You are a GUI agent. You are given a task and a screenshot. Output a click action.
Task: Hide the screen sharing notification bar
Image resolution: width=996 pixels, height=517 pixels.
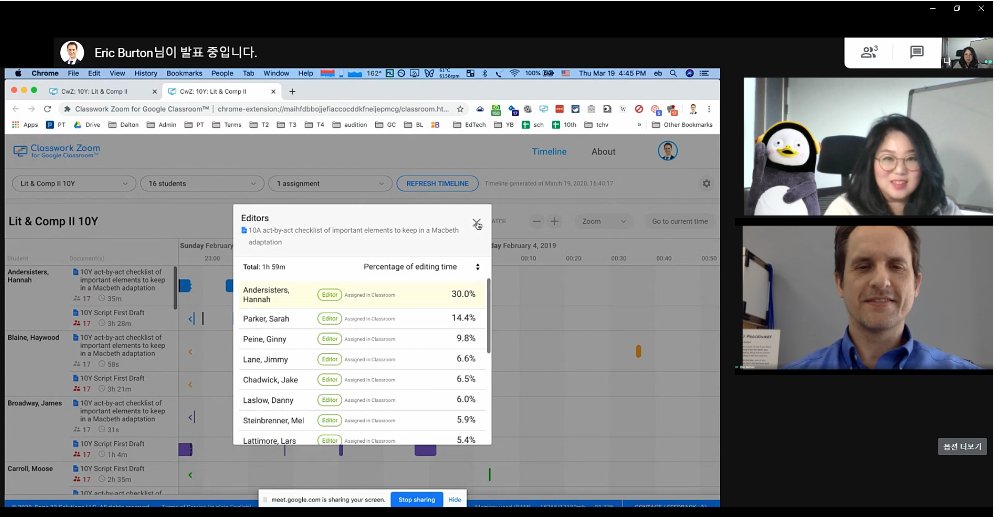pyautogui.click(x=455, y=500)
